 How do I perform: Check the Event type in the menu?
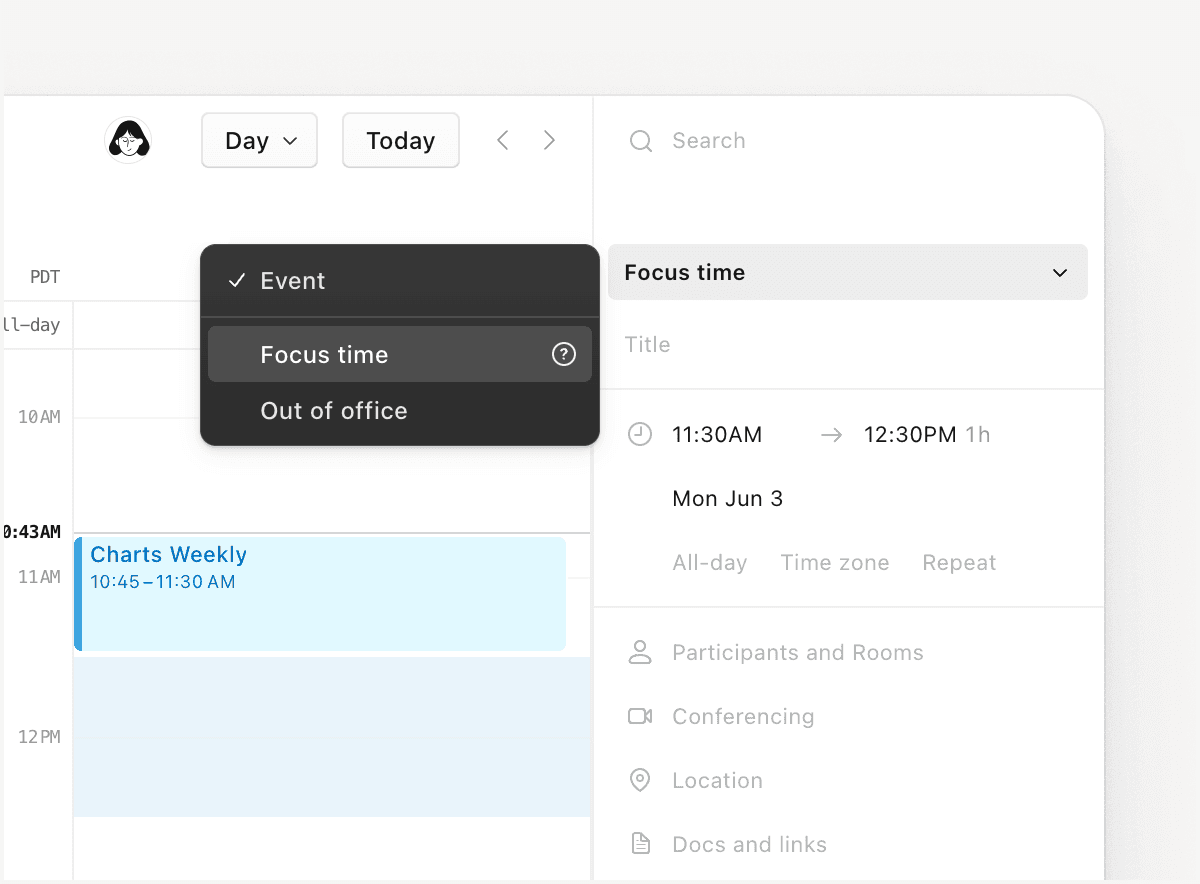click(x=292, y=281)
